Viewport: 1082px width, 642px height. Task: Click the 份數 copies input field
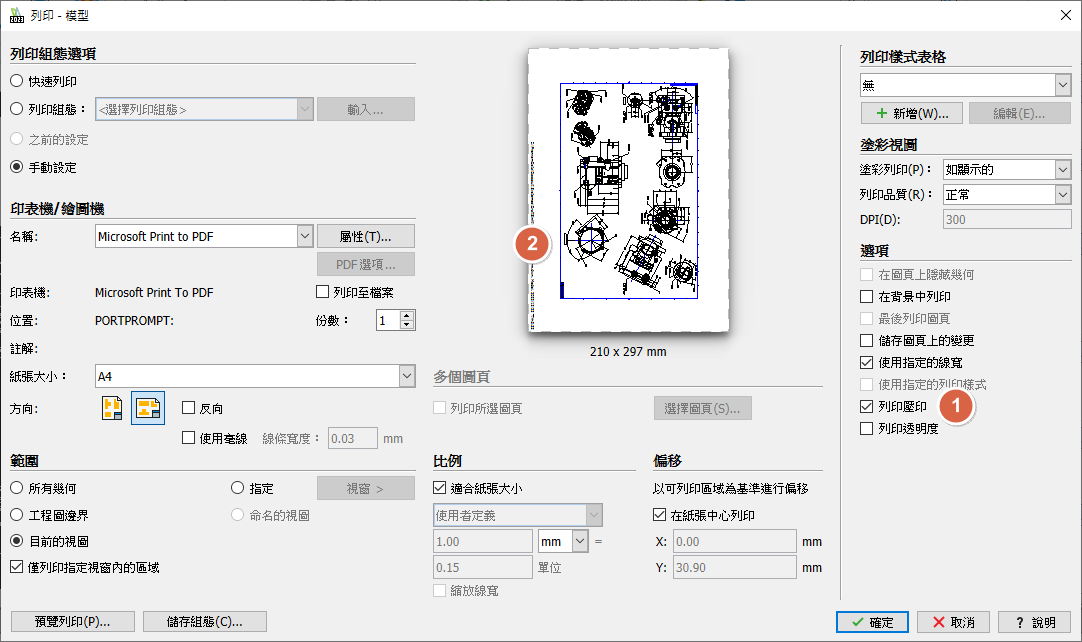388,320
